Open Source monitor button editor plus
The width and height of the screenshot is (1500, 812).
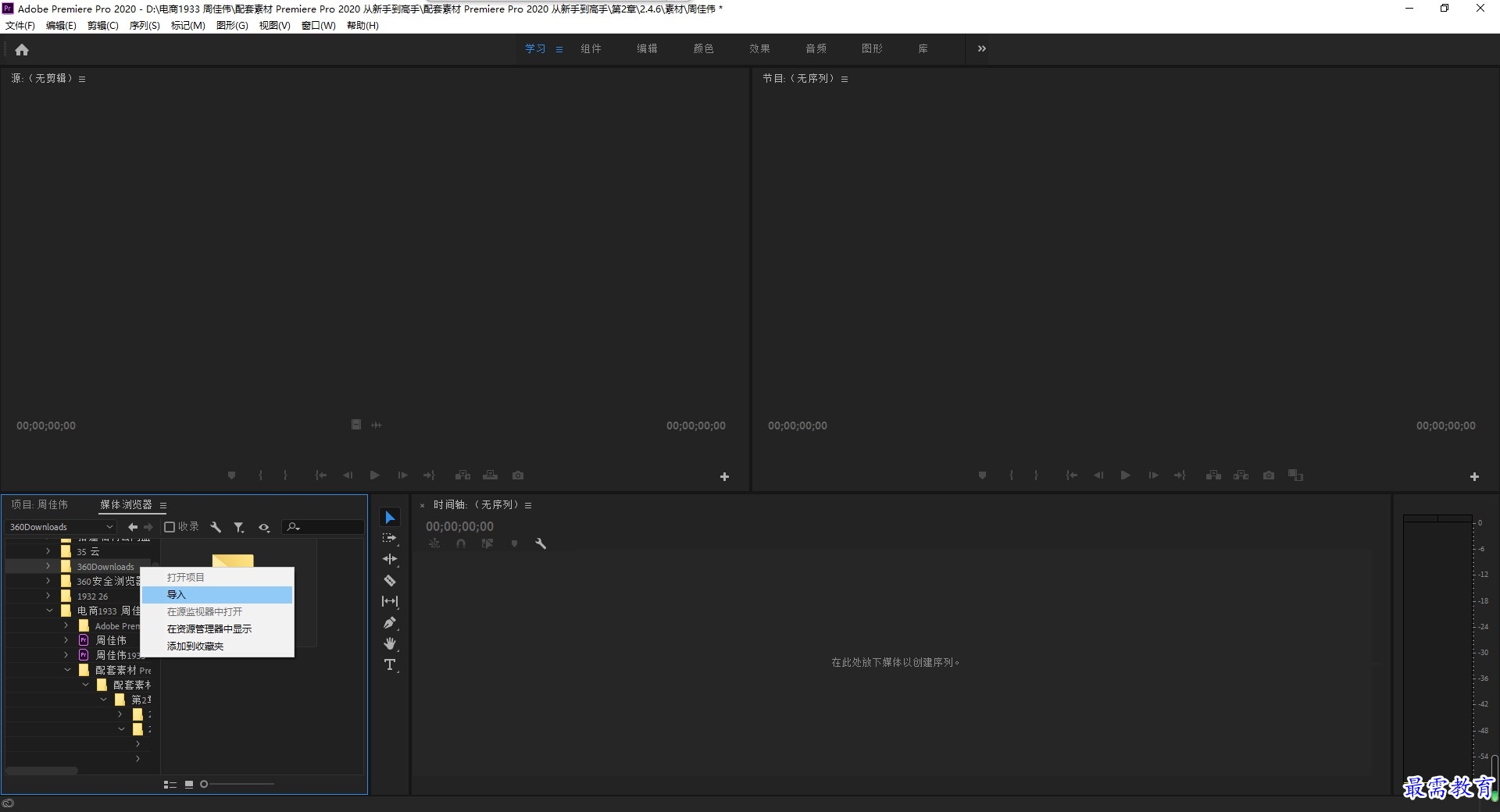coord(724,476)
